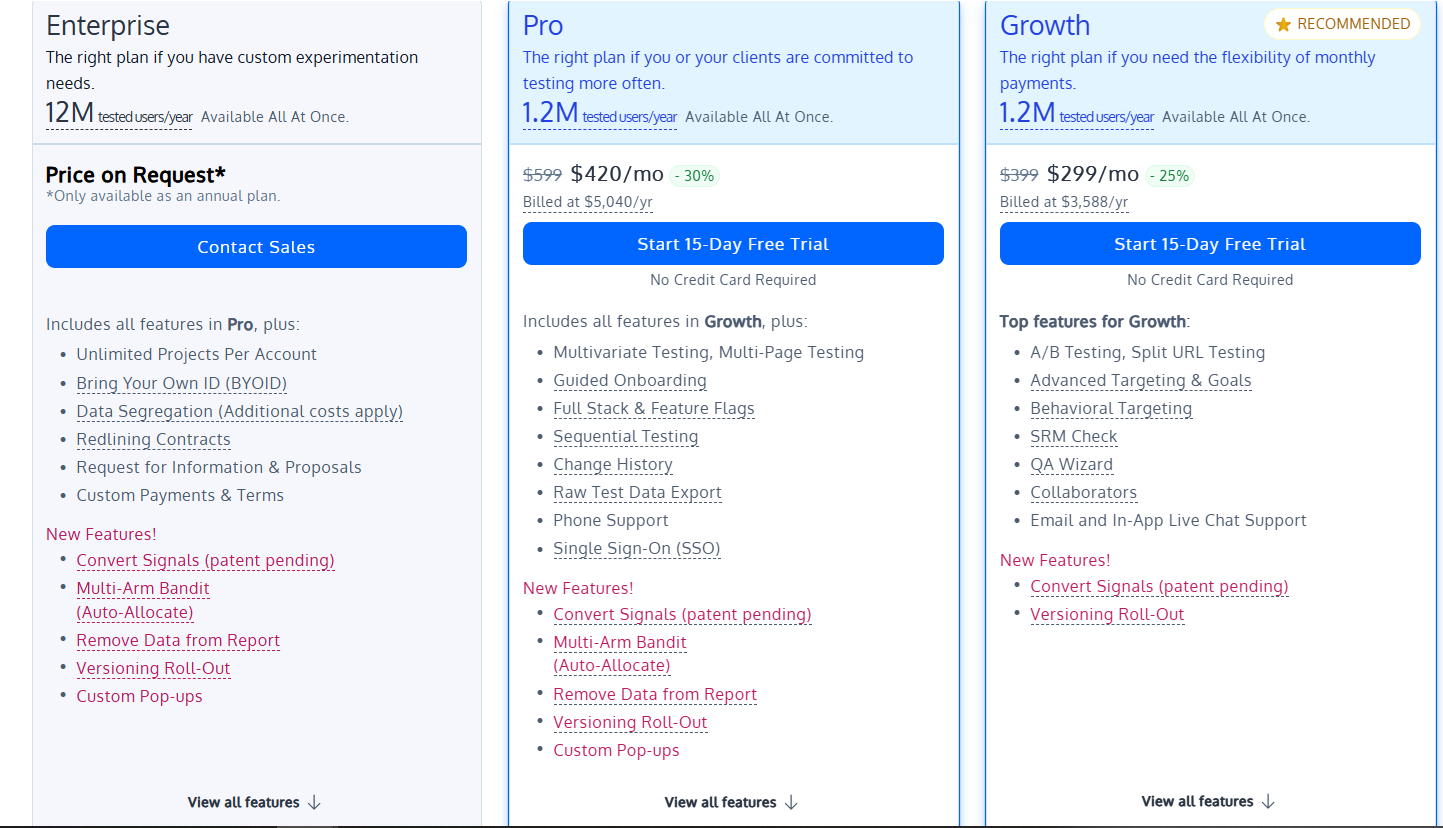Click Data Segregation feature link
Screen dimensions: 1443x828
coord(239,411)
